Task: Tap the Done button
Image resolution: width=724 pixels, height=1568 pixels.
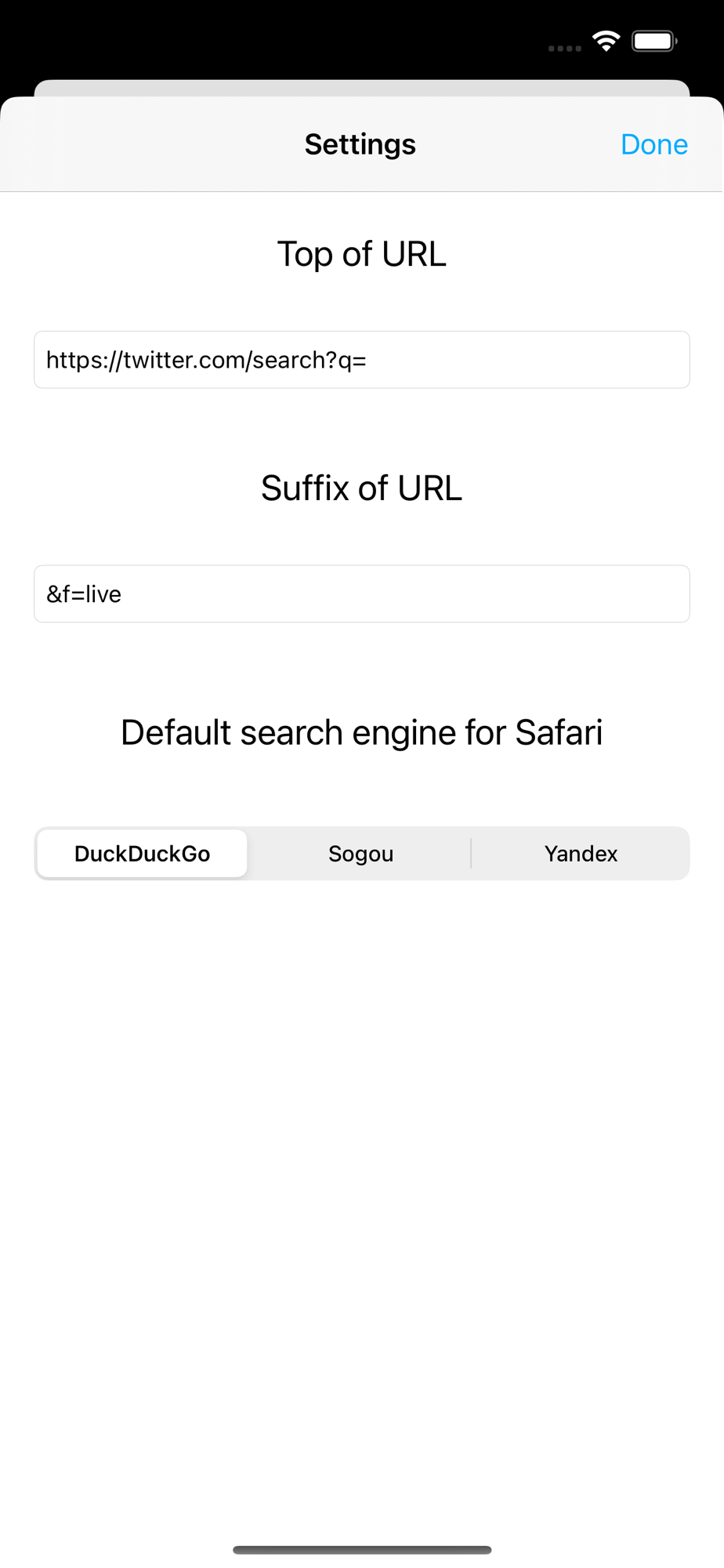Action: point(653,144)
